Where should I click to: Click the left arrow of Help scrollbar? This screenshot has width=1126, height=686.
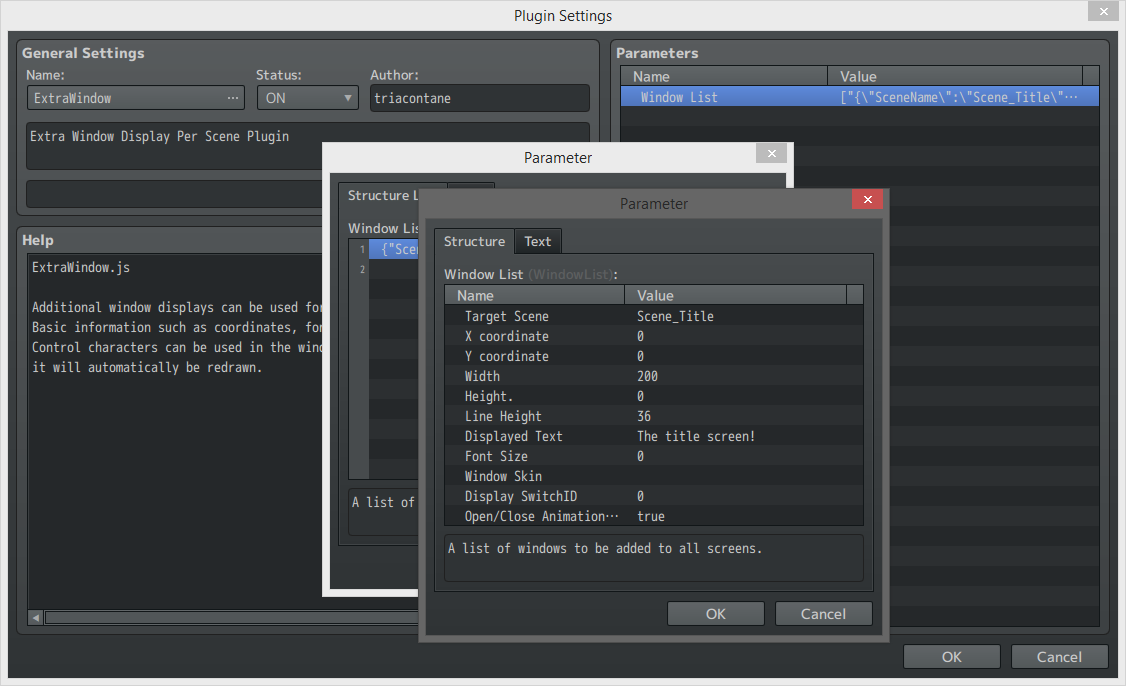pos(35,617)
